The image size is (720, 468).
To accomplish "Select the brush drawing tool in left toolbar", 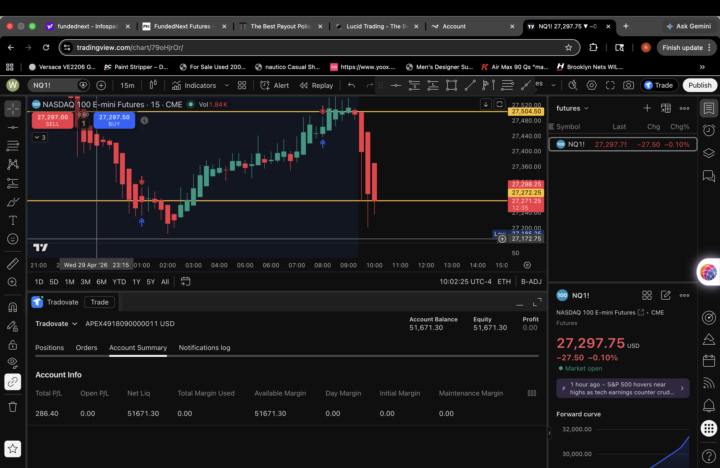I will (12, 202).
